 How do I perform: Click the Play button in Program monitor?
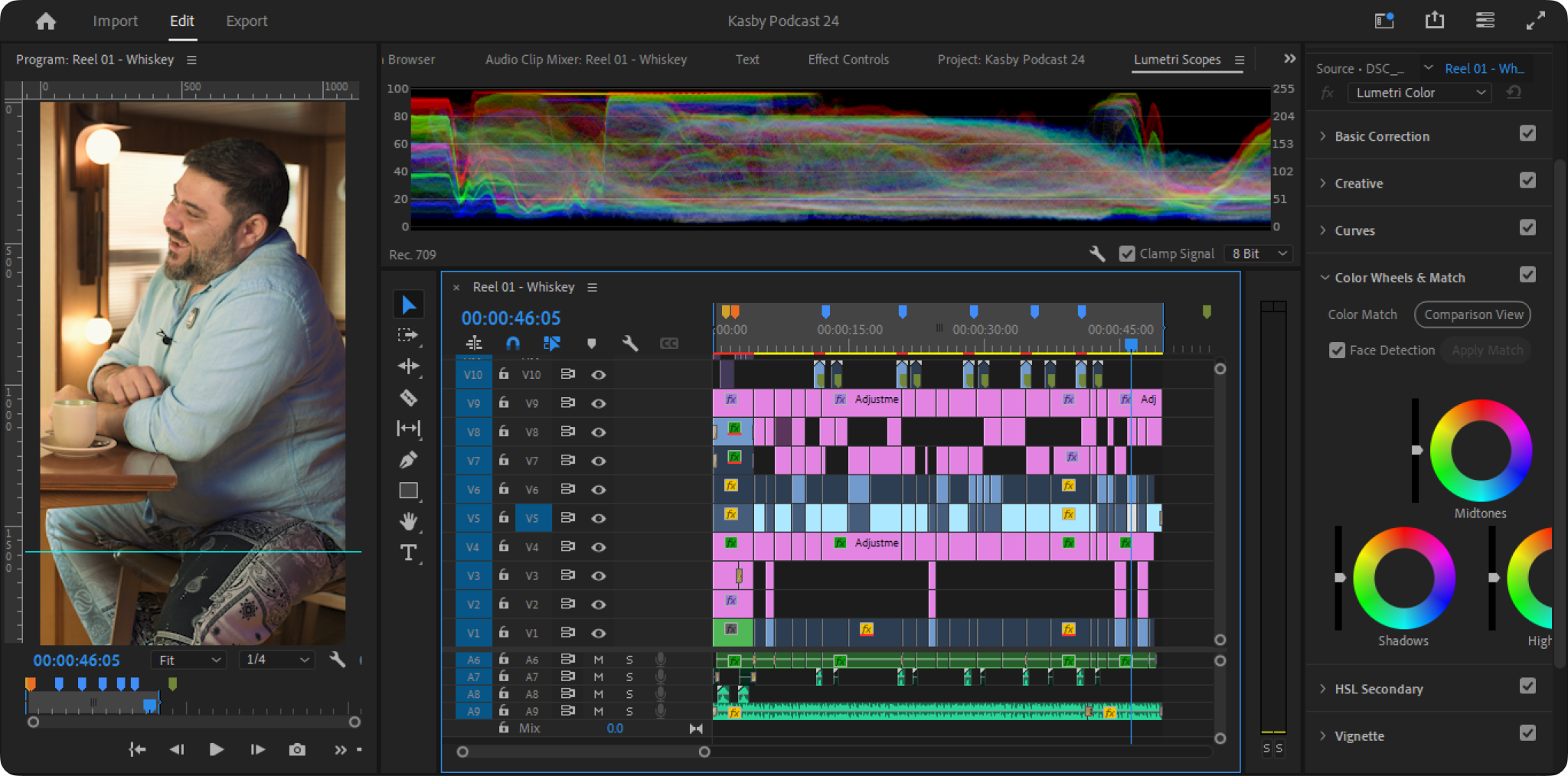pyautogui.click(x=217, y=750)
